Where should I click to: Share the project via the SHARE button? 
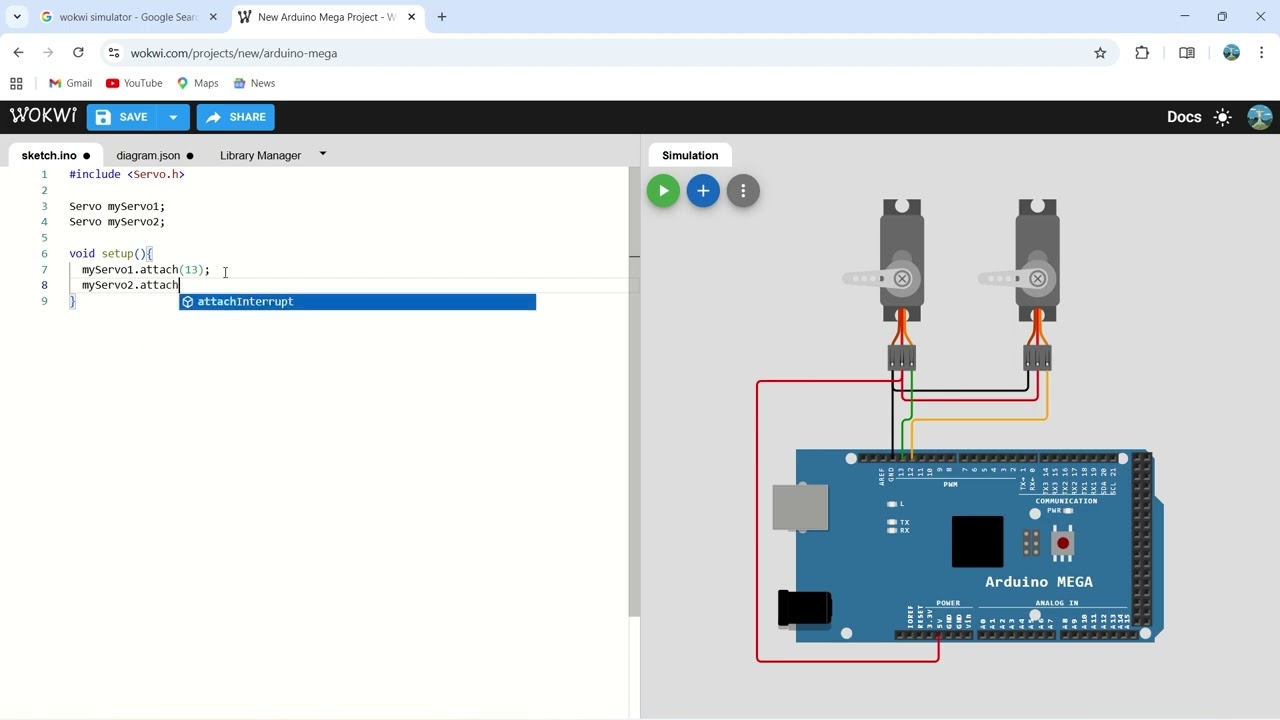pos(236,117)
